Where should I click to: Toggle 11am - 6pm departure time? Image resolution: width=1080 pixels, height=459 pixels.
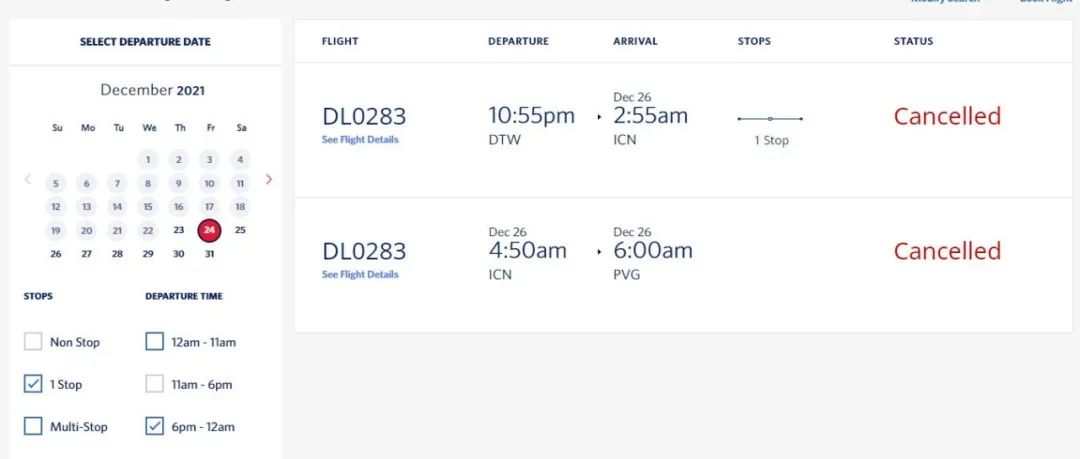click(154, 384)
